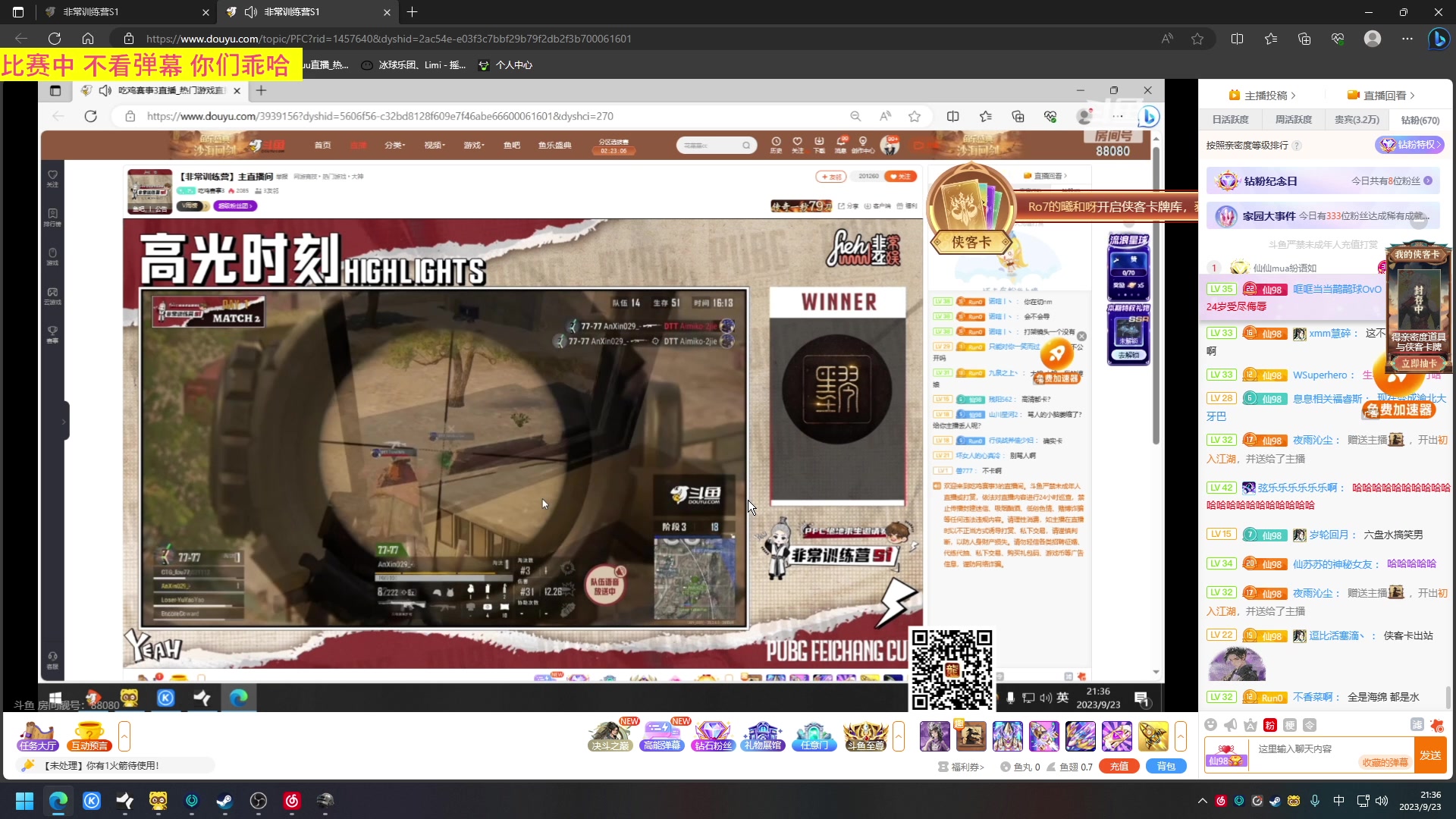The width and height of the screenshot is (1456, 819).
Task: Switch to the 贵宾(3.2万) tab
Action: coord(1357,120)
